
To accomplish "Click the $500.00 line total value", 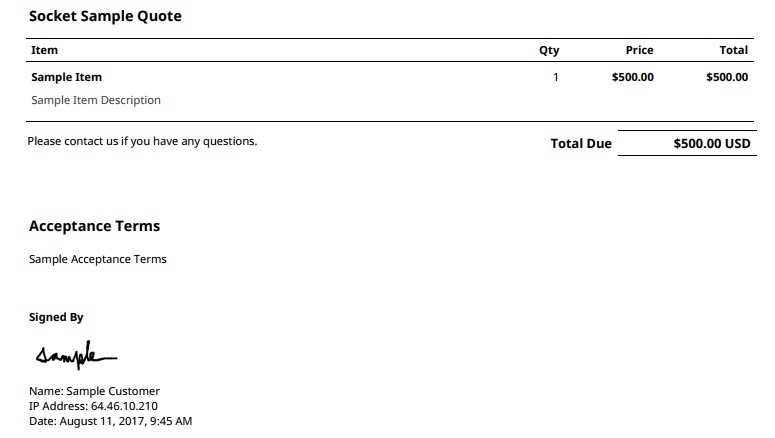I will [727, 77].
